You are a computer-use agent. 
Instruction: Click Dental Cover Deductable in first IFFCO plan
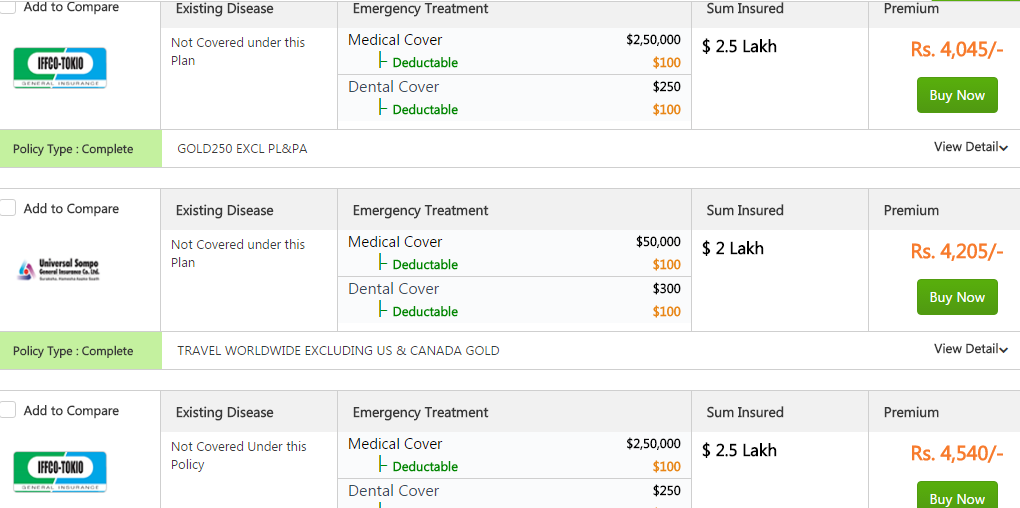click(425, 110)
